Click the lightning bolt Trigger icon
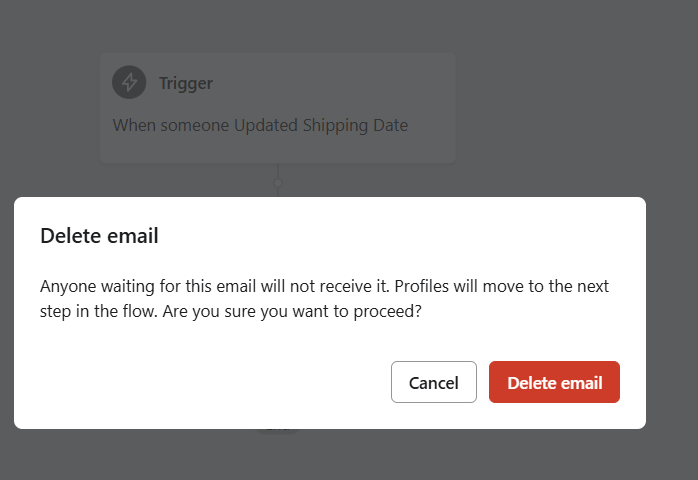698x480 pixels. (x=129, y=82)
